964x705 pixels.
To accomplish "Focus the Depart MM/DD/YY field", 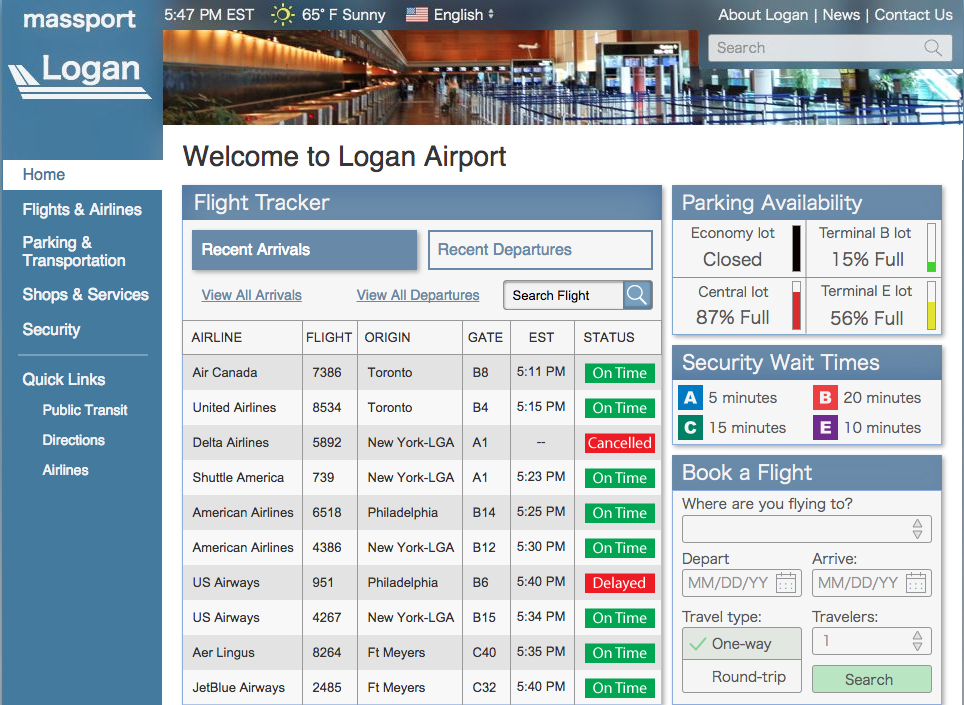I will (741, 583).
